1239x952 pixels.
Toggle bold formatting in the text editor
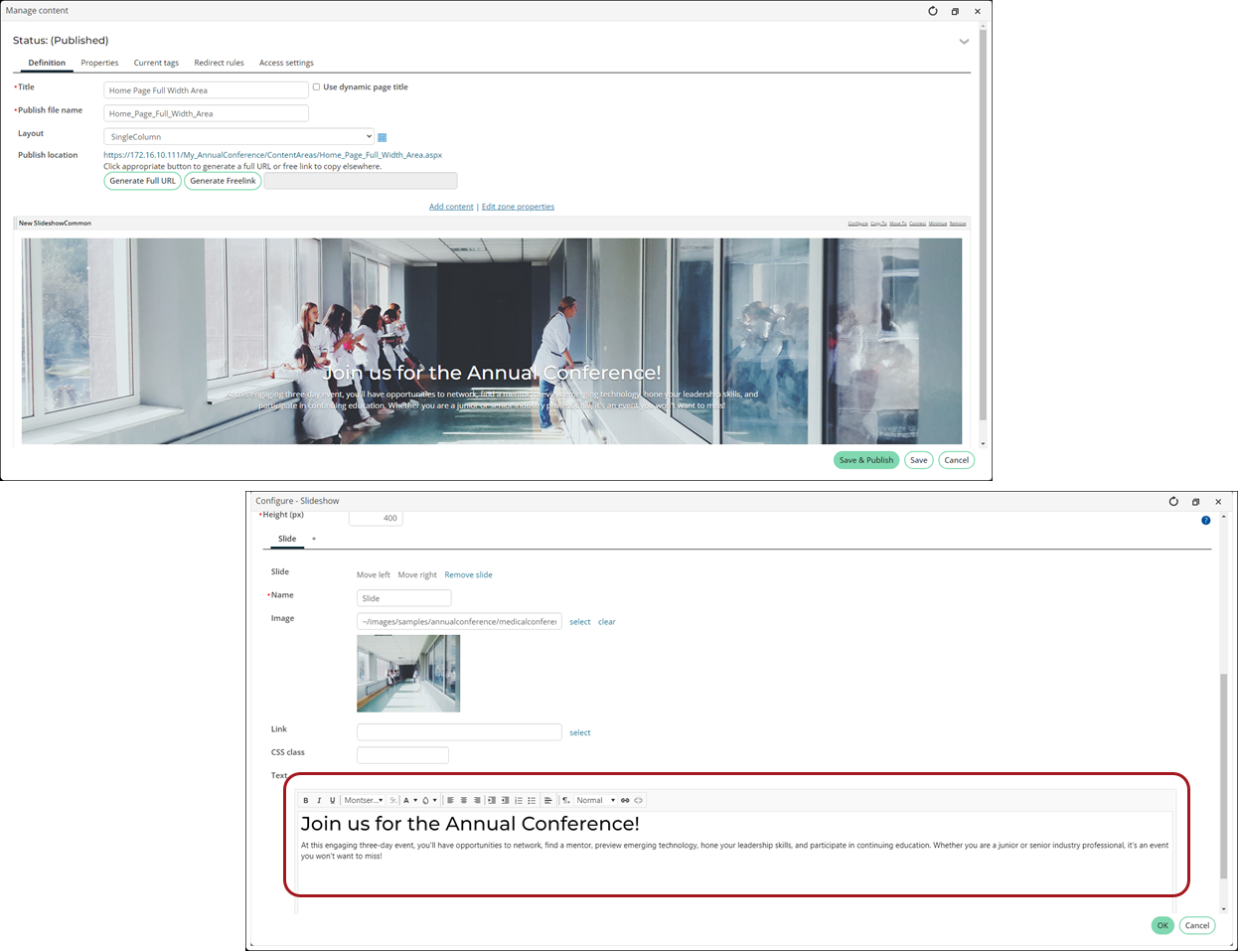[305, 800]
